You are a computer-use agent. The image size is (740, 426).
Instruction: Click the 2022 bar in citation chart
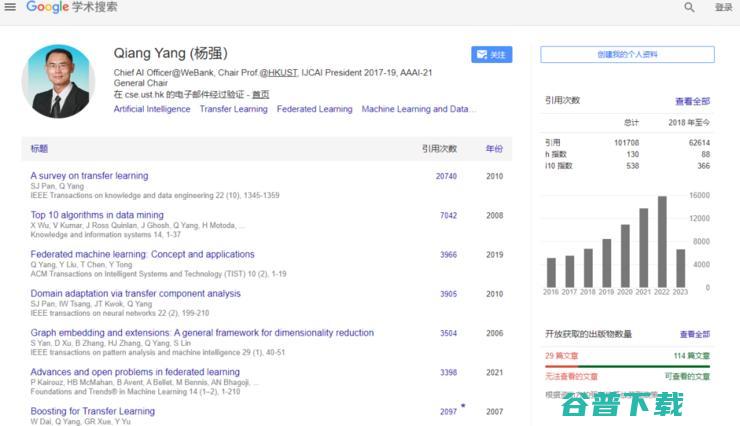[x=662, y=242]
